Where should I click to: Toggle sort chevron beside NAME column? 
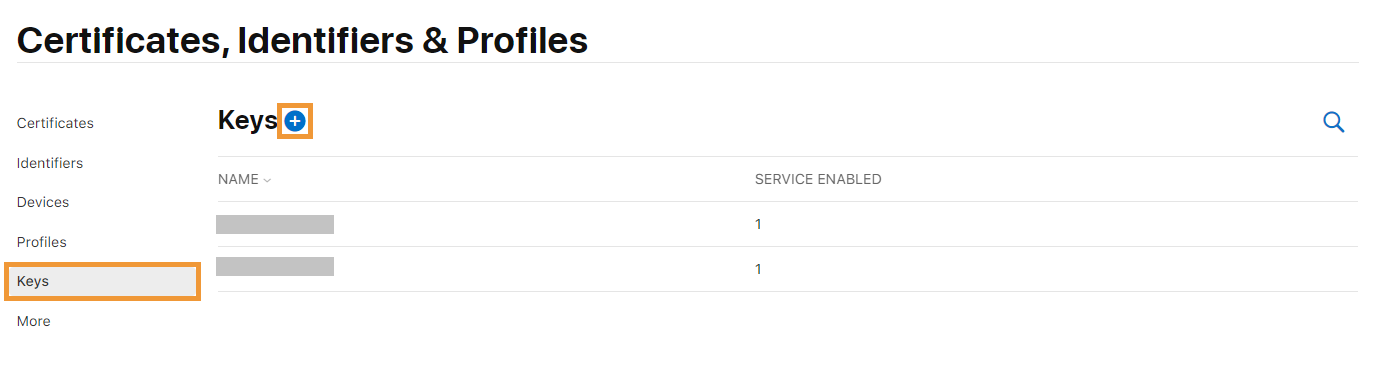(268, 181)
